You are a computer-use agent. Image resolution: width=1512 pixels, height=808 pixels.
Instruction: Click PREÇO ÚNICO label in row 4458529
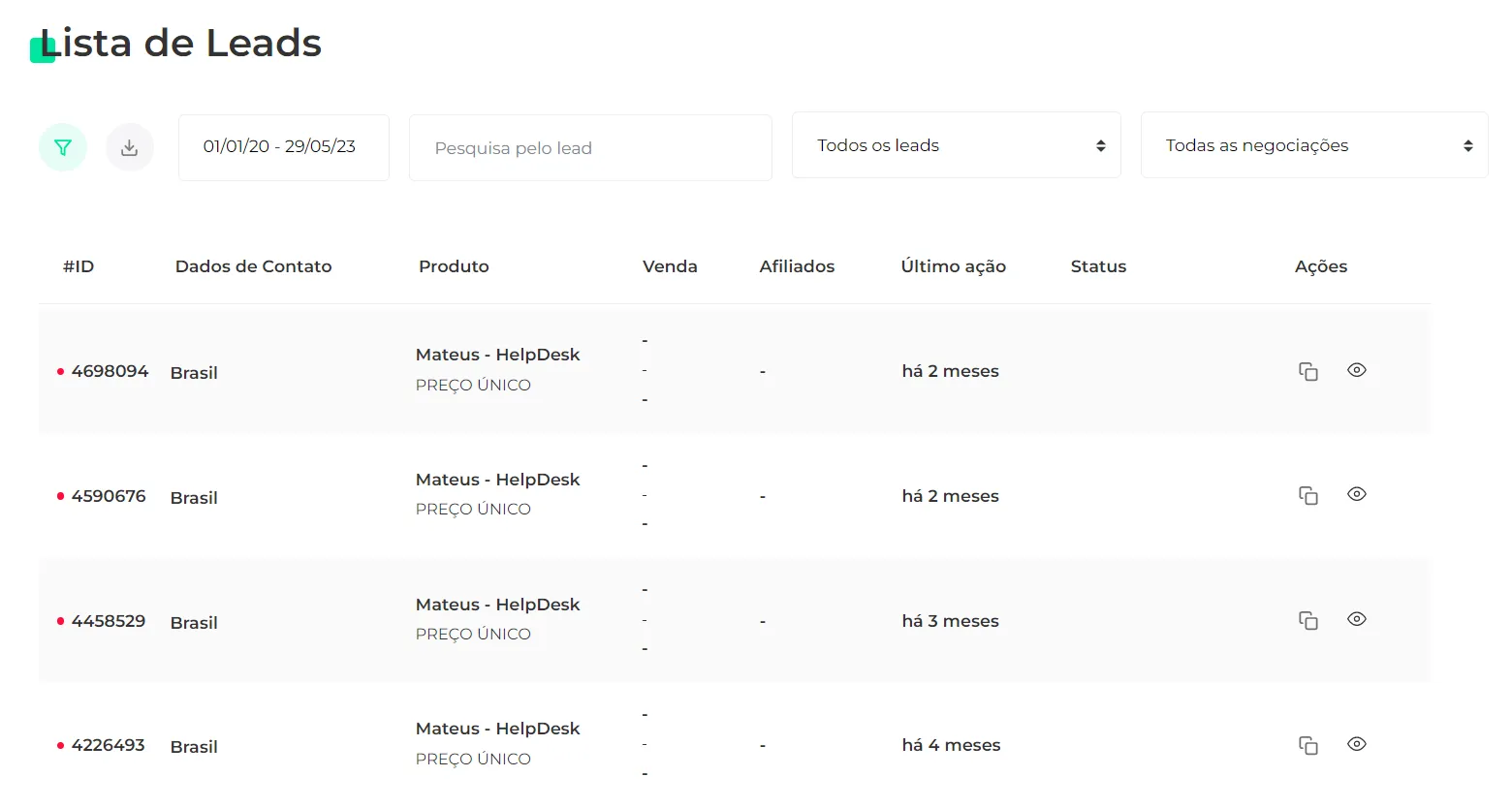click(473, 634)
